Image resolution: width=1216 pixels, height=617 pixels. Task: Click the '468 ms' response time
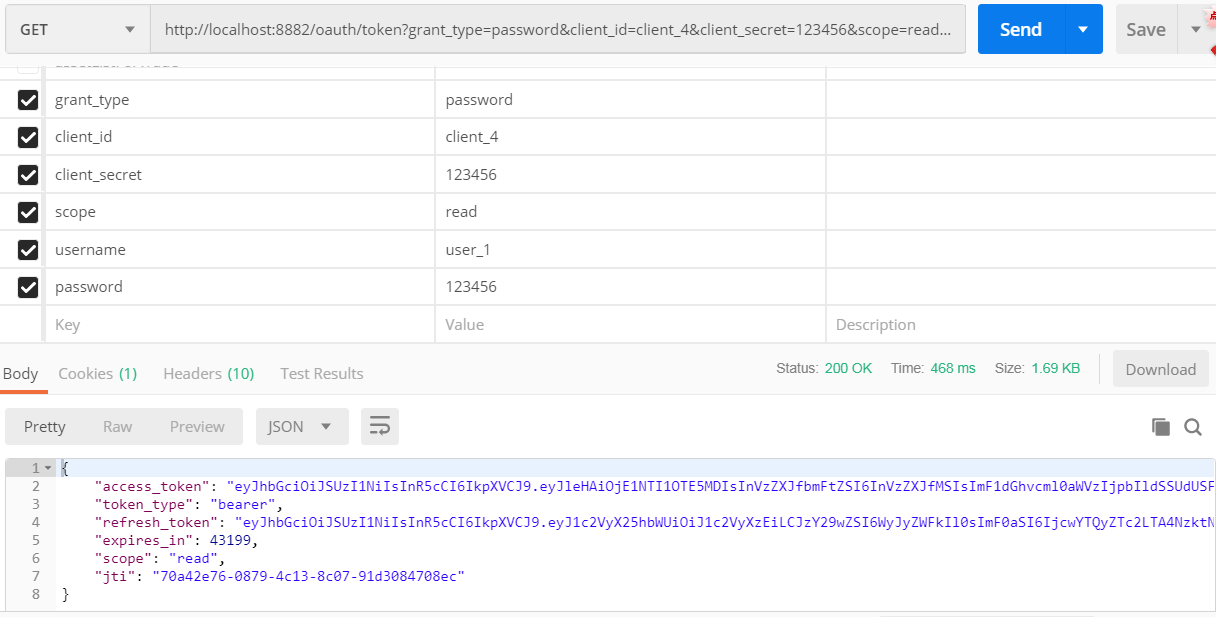[953, 368]
